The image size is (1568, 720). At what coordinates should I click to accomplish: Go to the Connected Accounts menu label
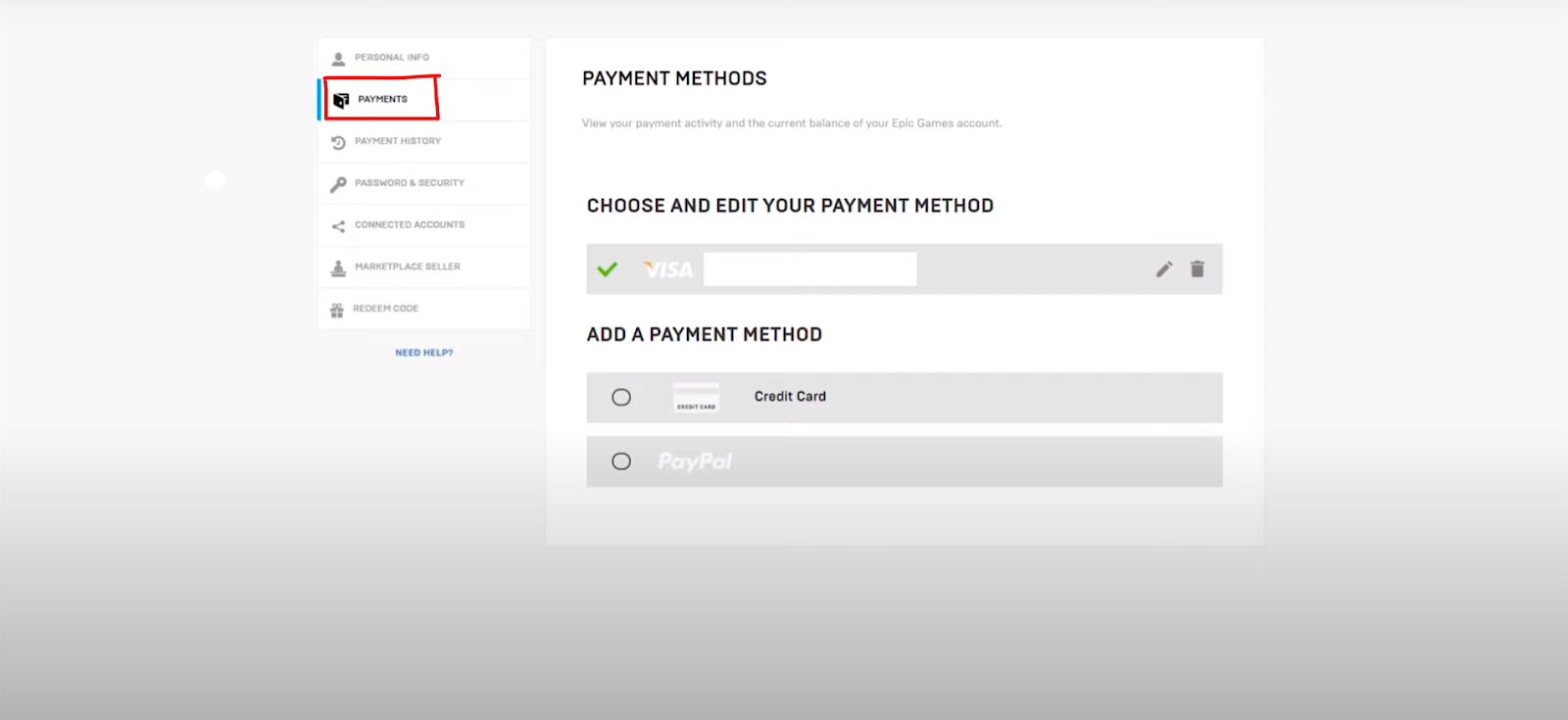click(410, 225)
